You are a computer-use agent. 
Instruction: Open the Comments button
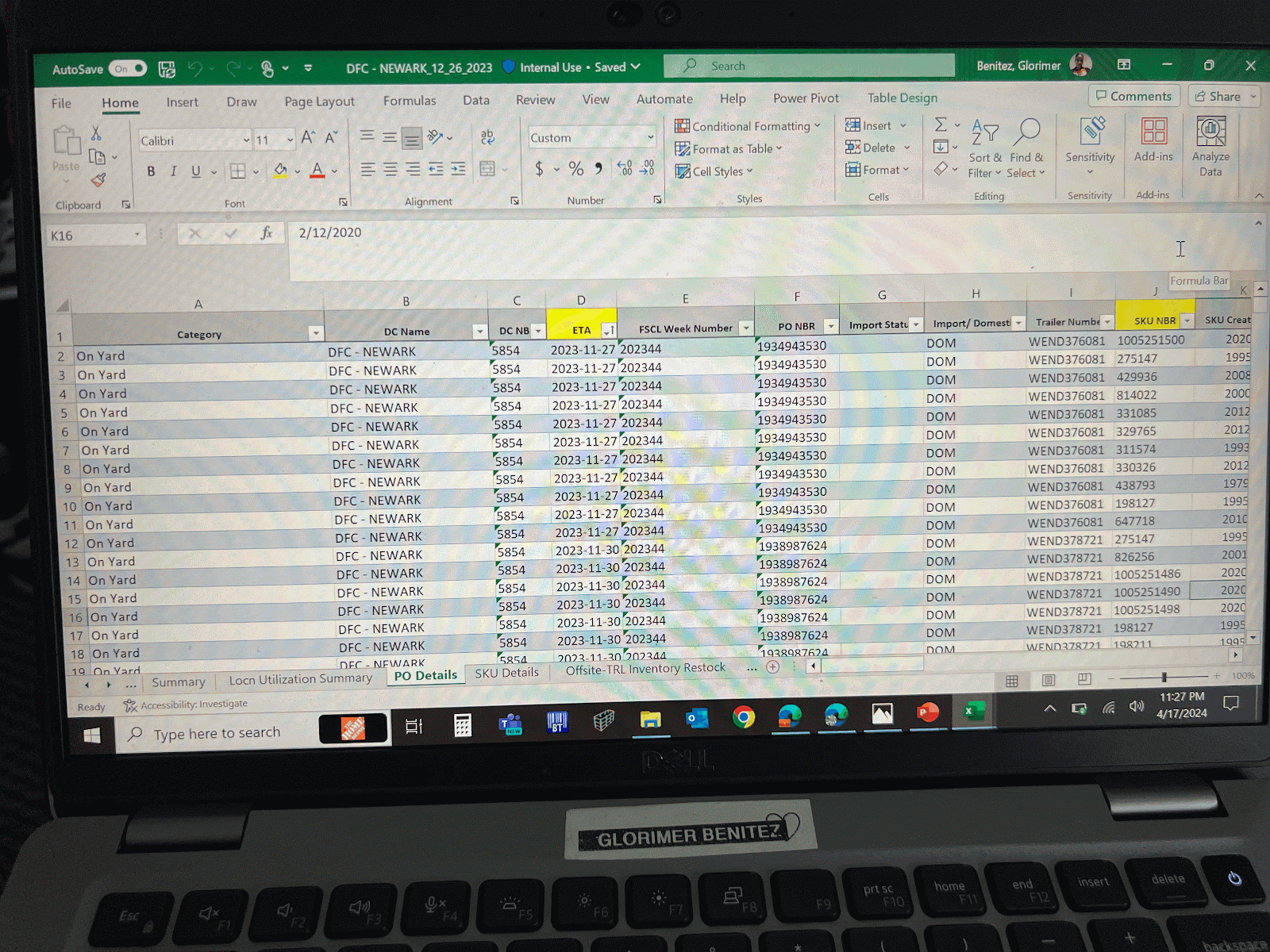pyautogui.click(x=1133, y=96)
